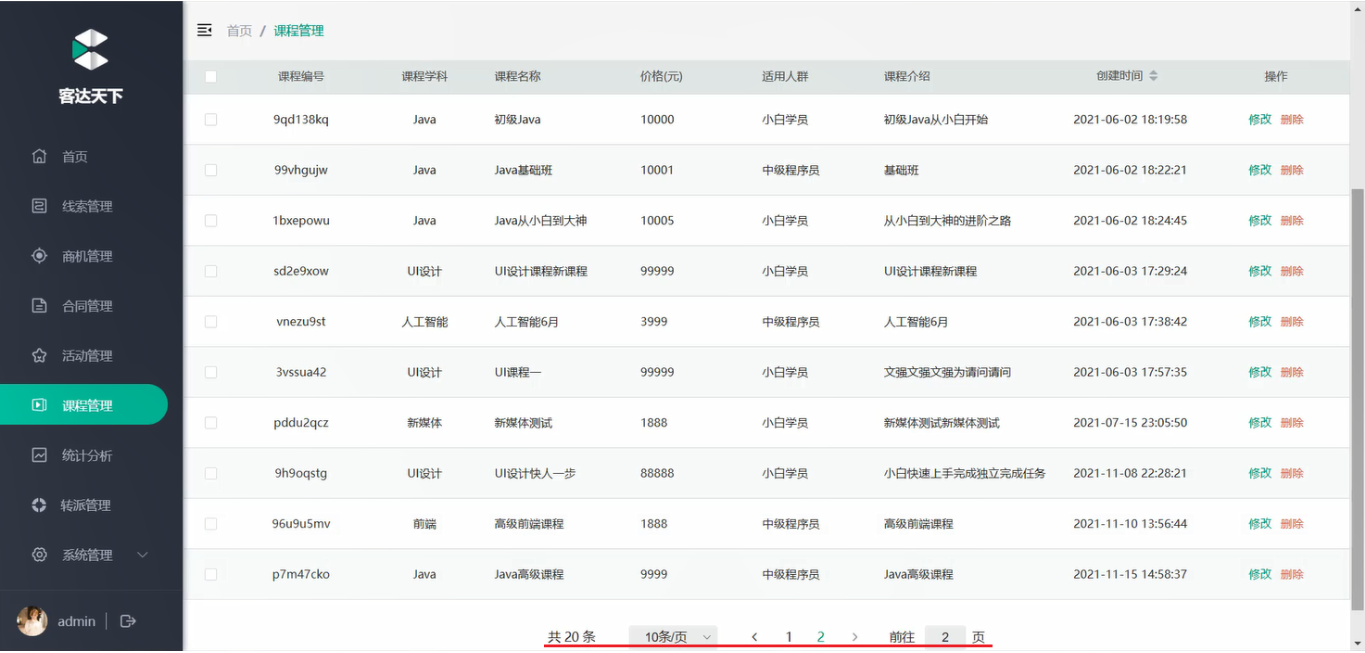This screenshot has width=1365, height=653.
Task: Click 修改 for UI设计课程新课程 row
Action: pos(1260,271)
